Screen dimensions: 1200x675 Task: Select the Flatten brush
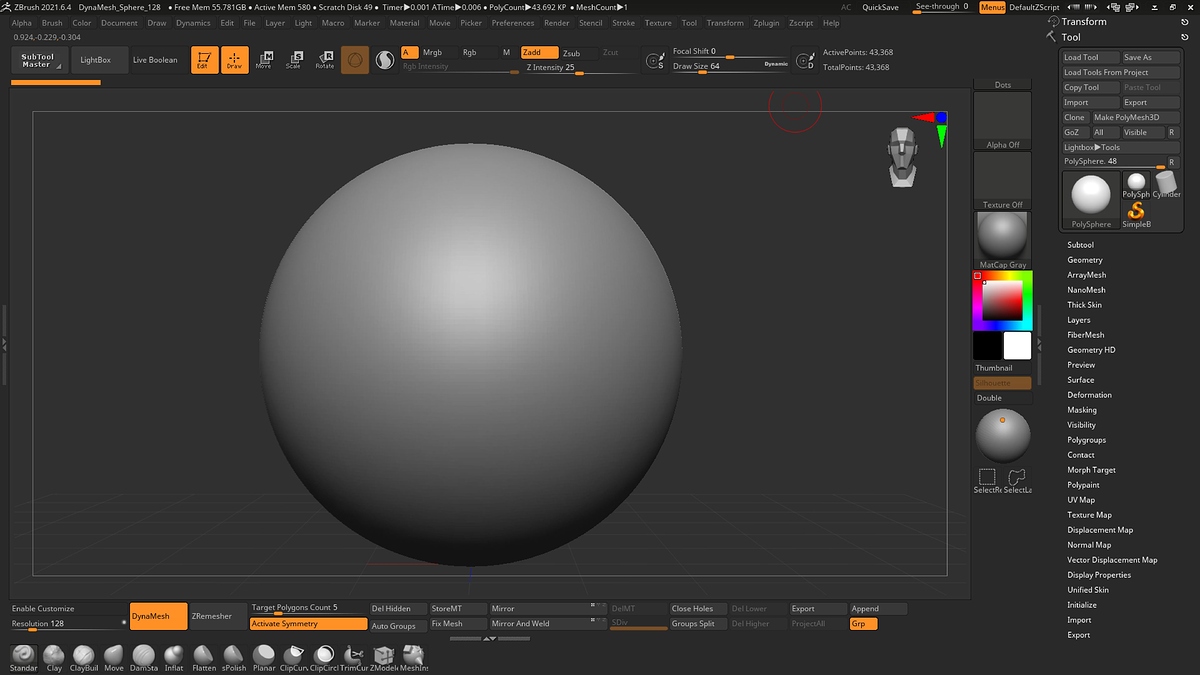tap(204, 658)
